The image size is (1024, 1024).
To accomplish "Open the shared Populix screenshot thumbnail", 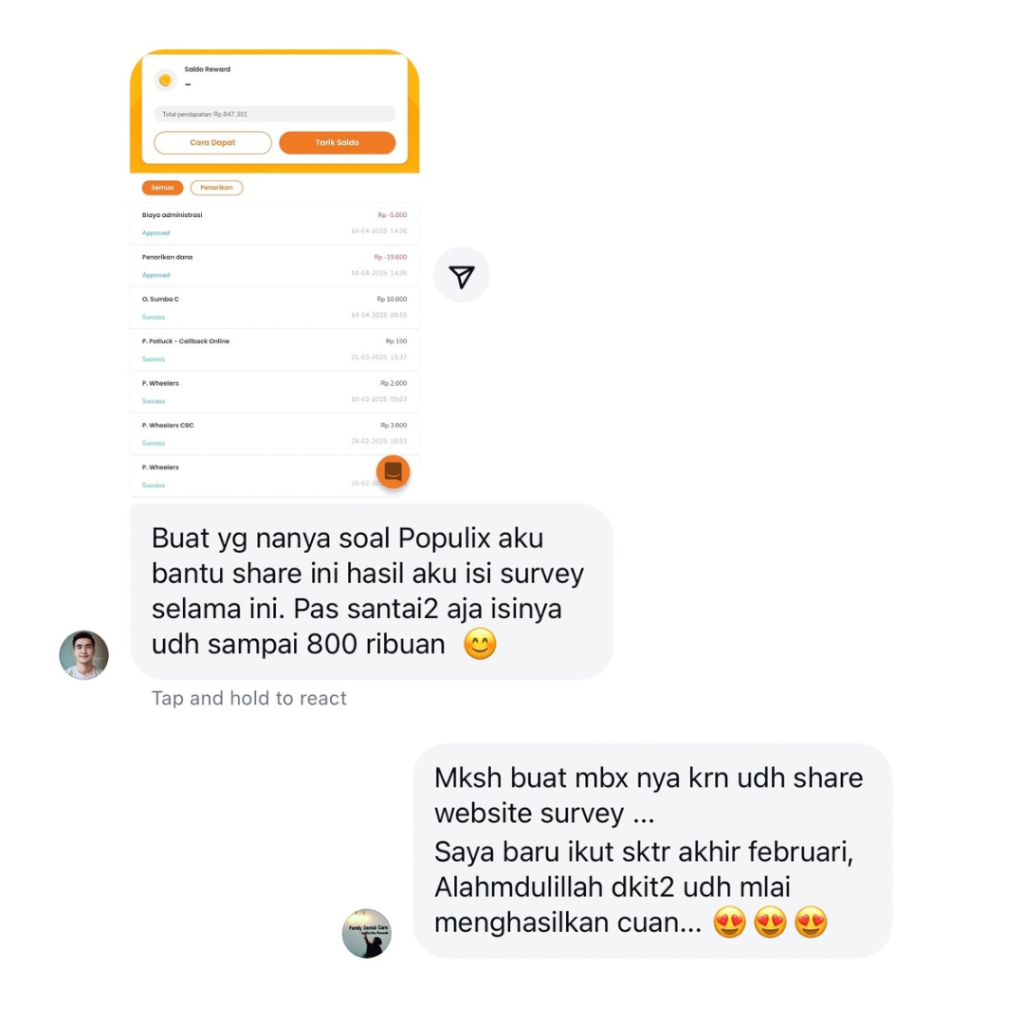I will [274, 272].
